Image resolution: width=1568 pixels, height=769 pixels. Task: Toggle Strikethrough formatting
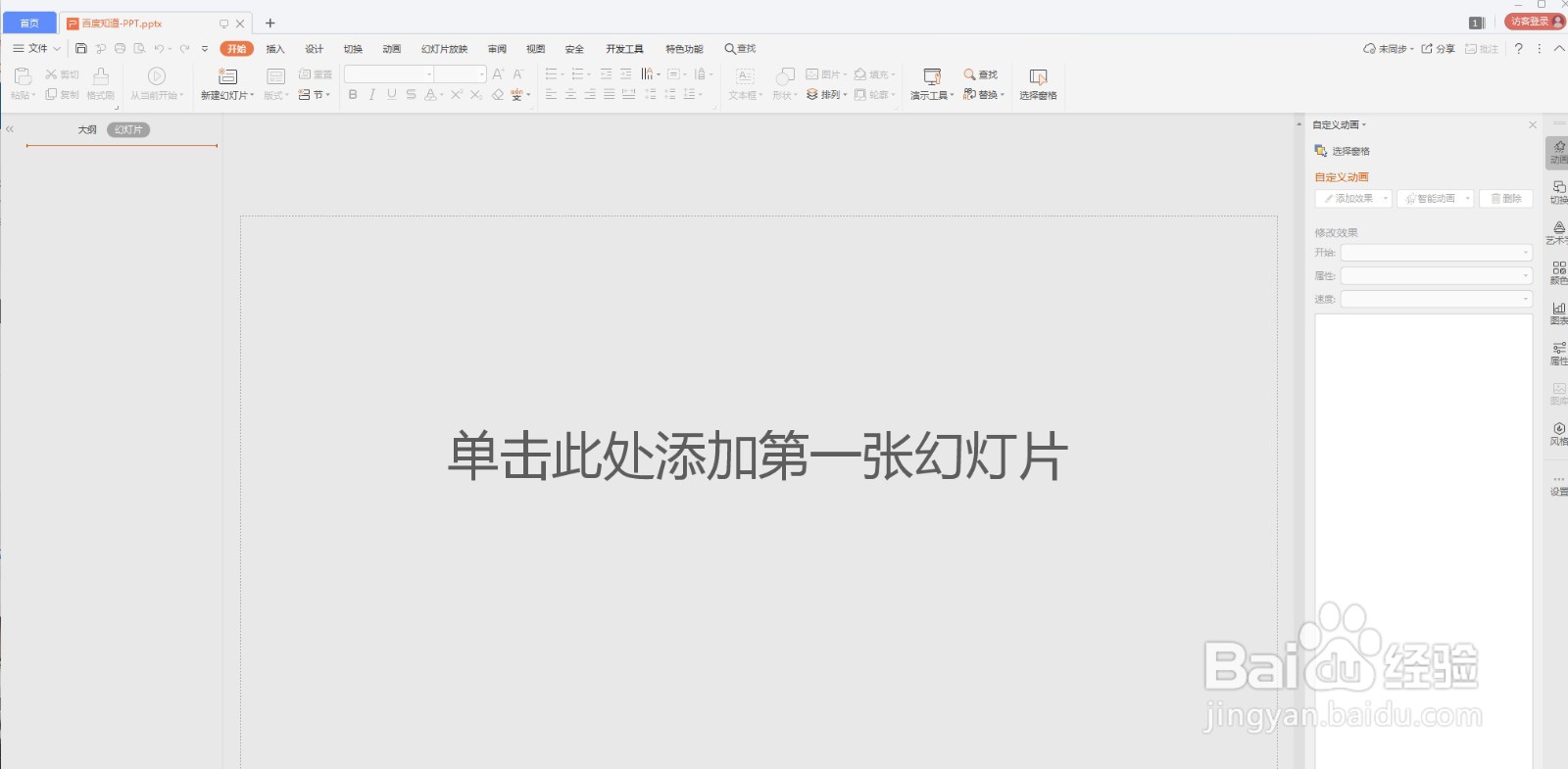pyautogui.click(x=411, y=95)
